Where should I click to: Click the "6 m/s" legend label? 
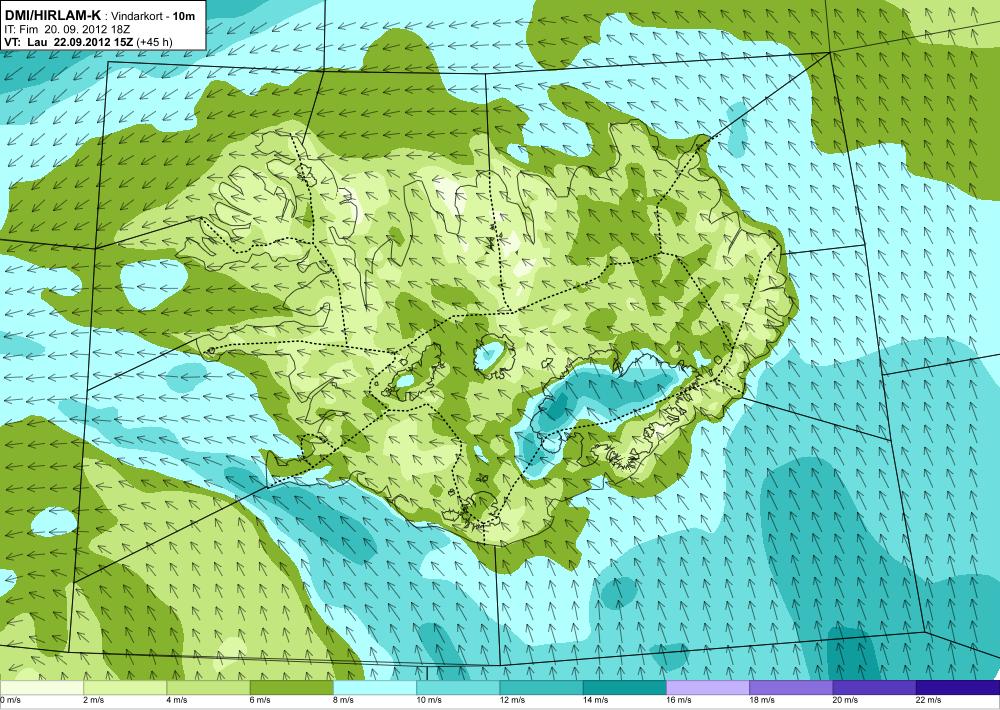tap(260, 700)
